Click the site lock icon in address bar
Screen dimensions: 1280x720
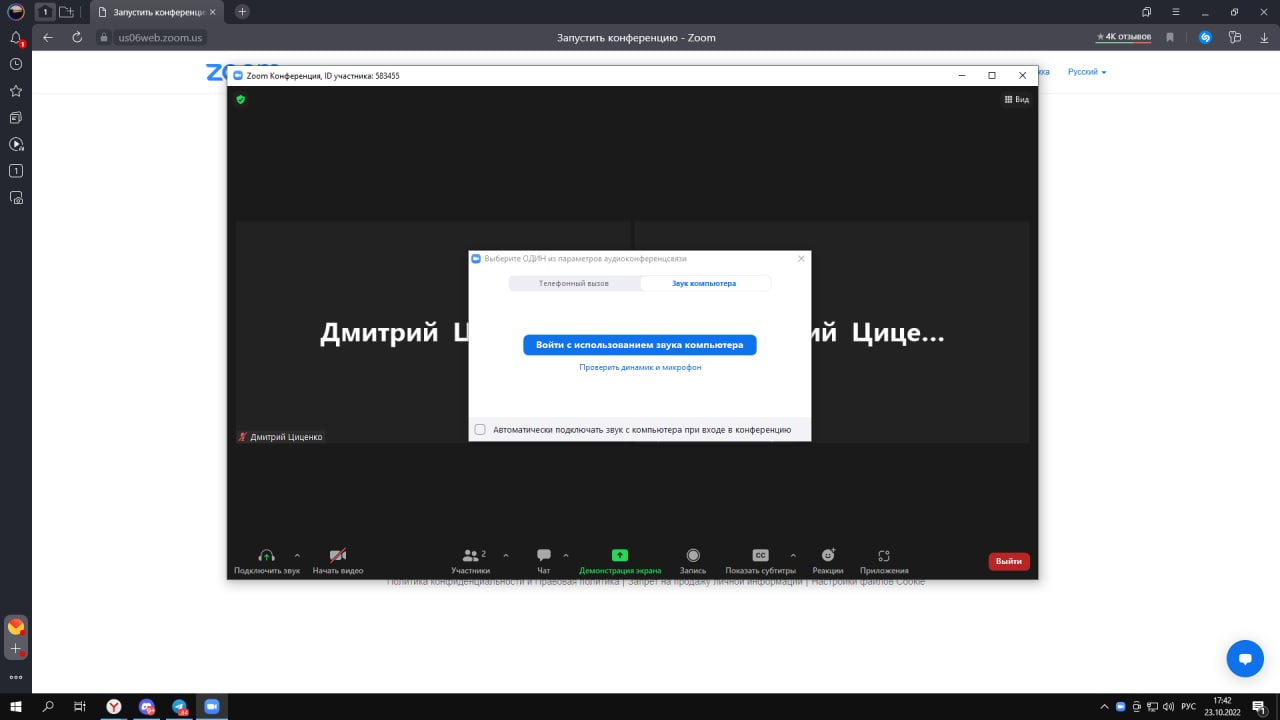click(103, 38)
